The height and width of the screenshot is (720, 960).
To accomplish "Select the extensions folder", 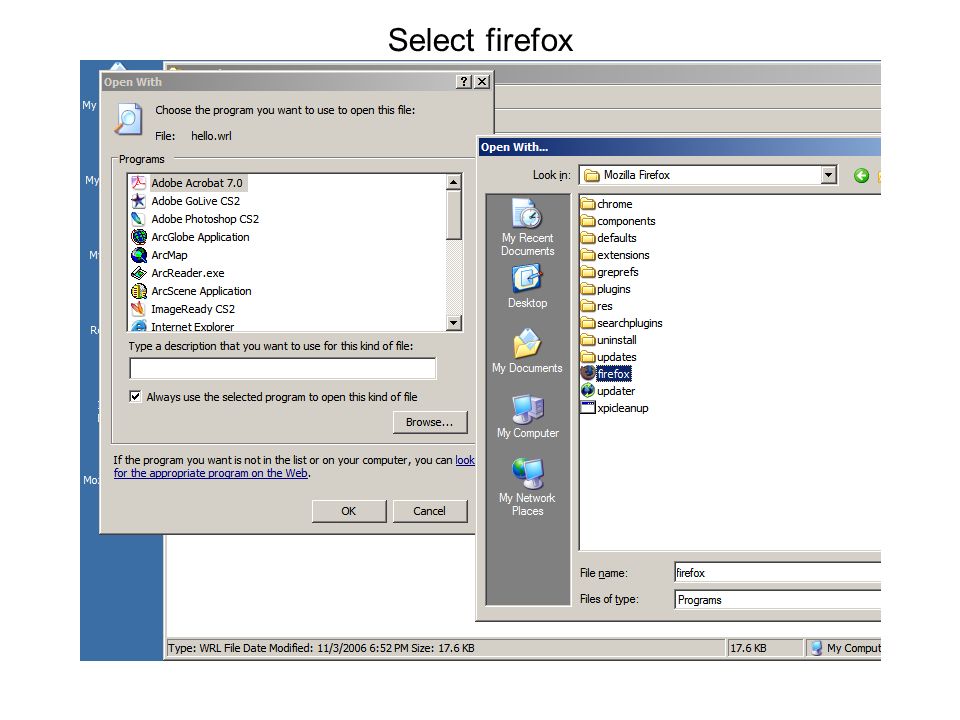I will coord(615,255).
